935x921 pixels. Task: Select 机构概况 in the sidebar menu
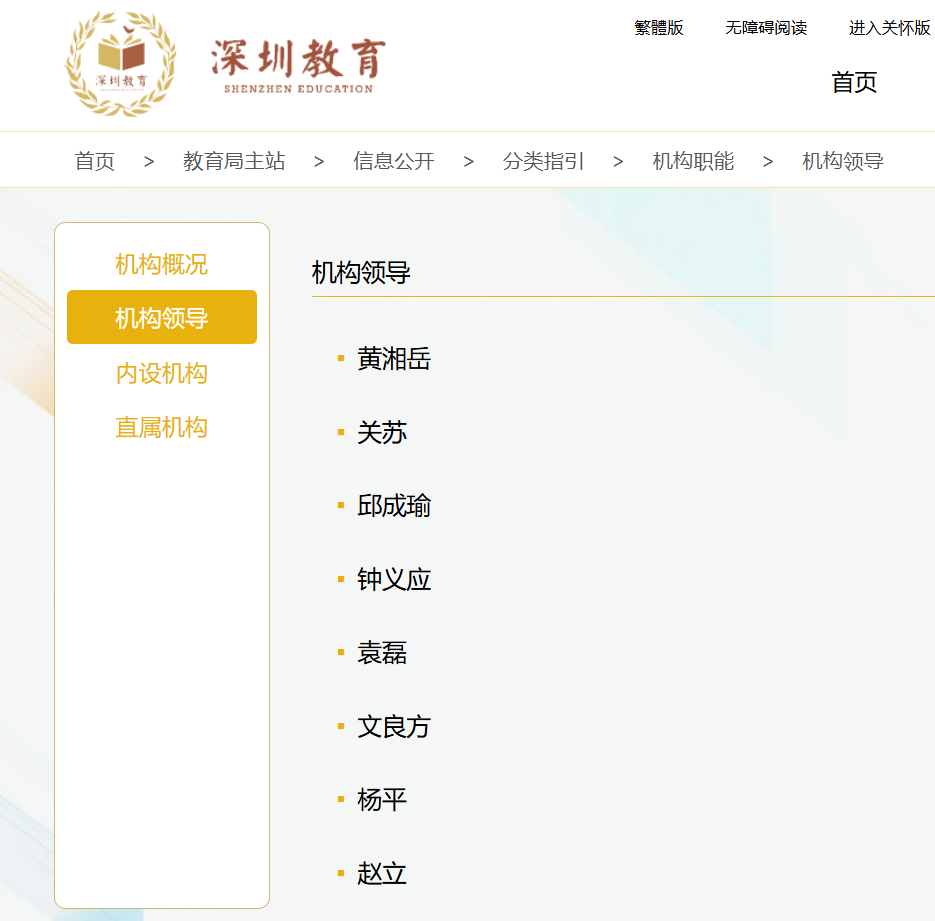[162, 264]
